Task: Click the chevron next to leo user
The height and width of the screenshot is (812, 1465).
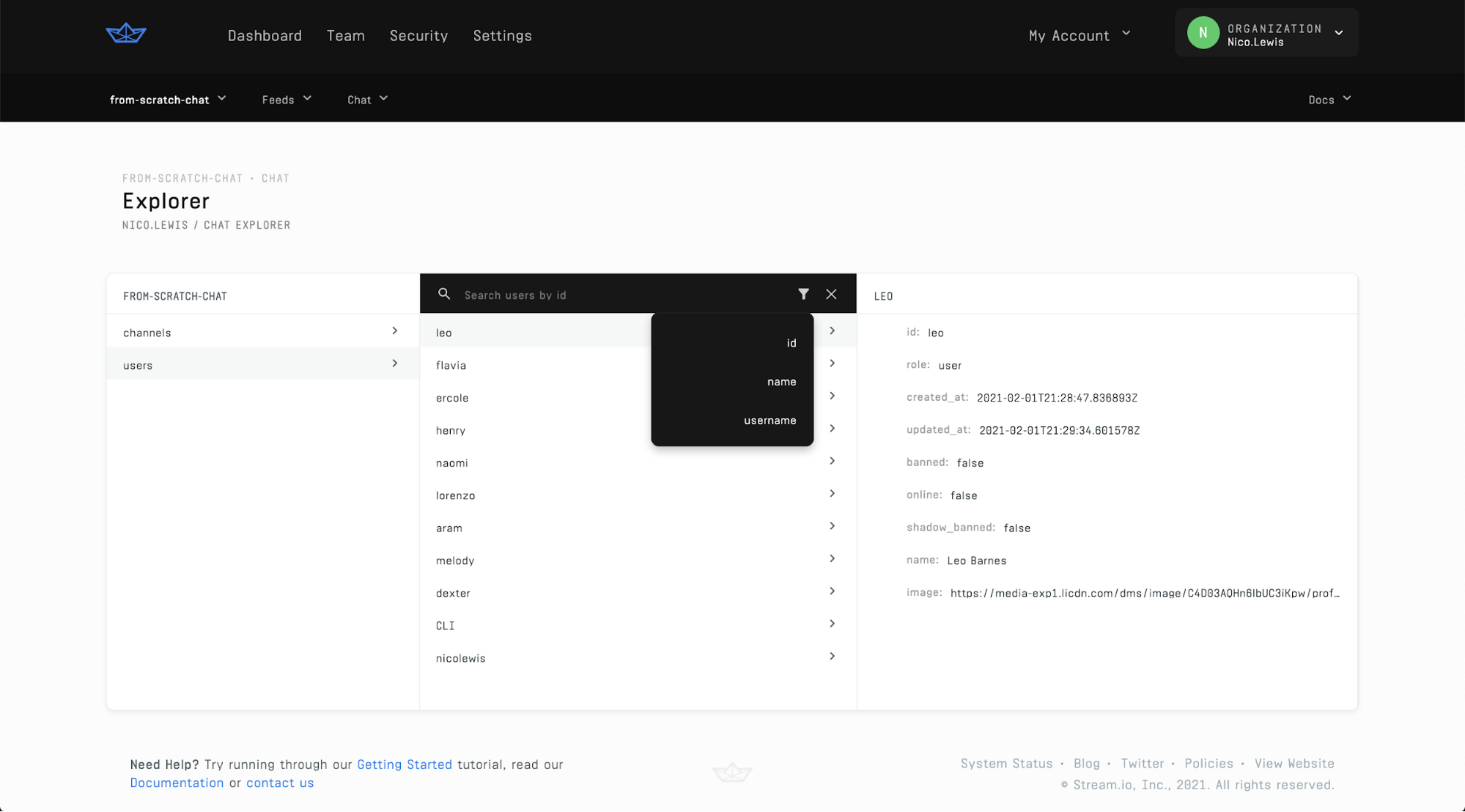Action: [832, 330]
